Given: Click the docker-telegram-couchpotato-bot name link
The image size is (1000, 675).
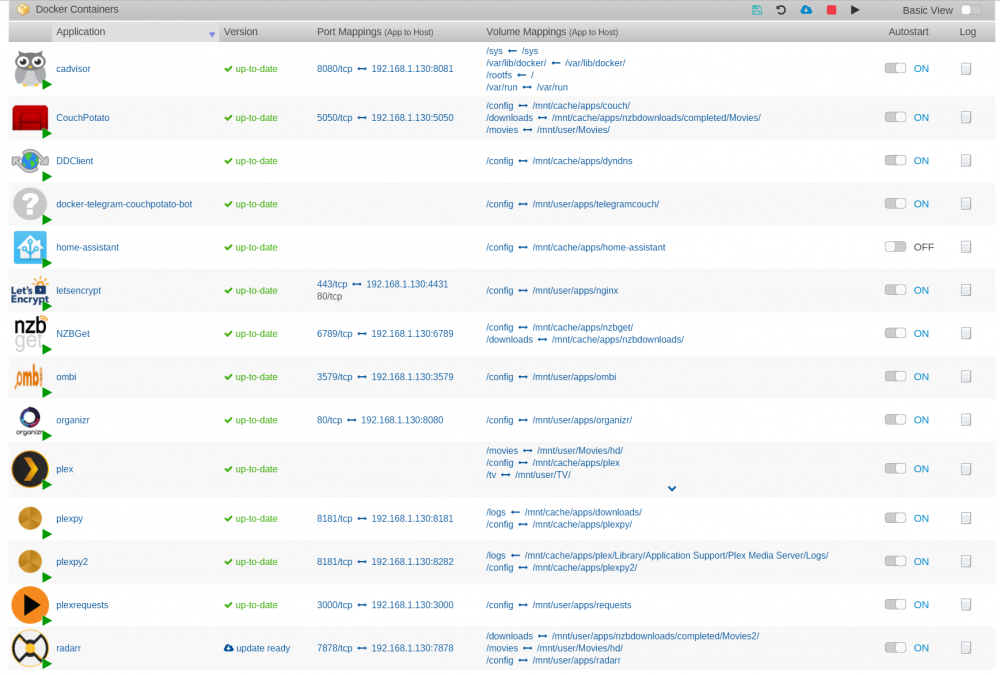Looking at the screenshot, I should point(124,204).
